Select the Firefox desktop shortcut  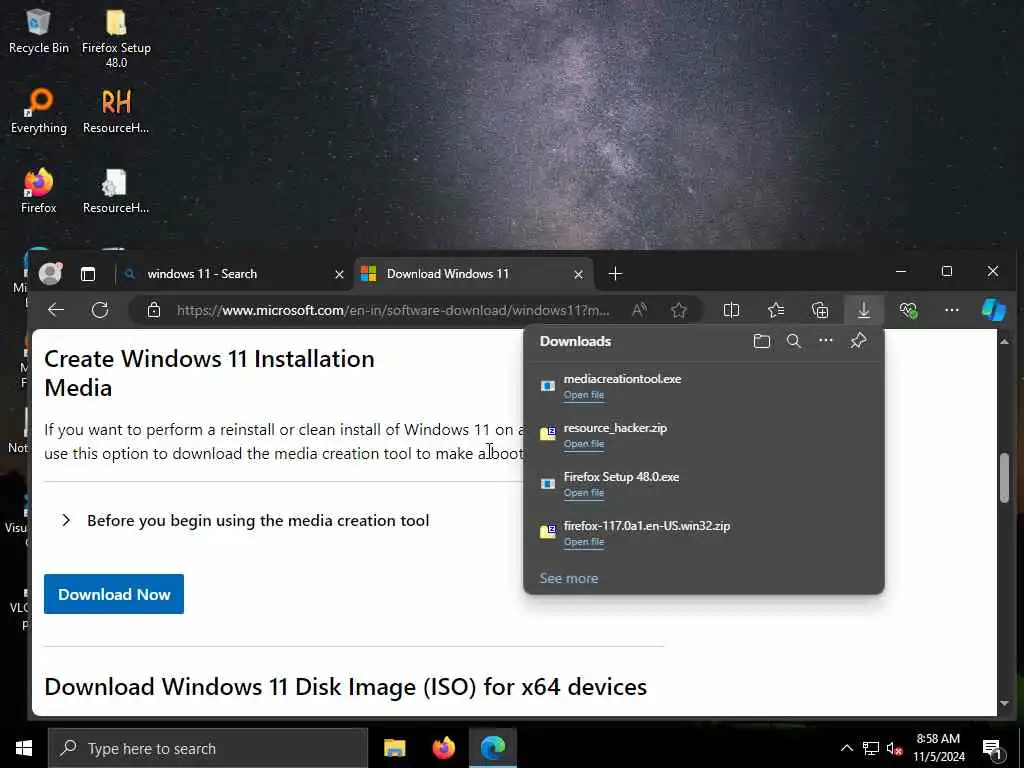39,191
